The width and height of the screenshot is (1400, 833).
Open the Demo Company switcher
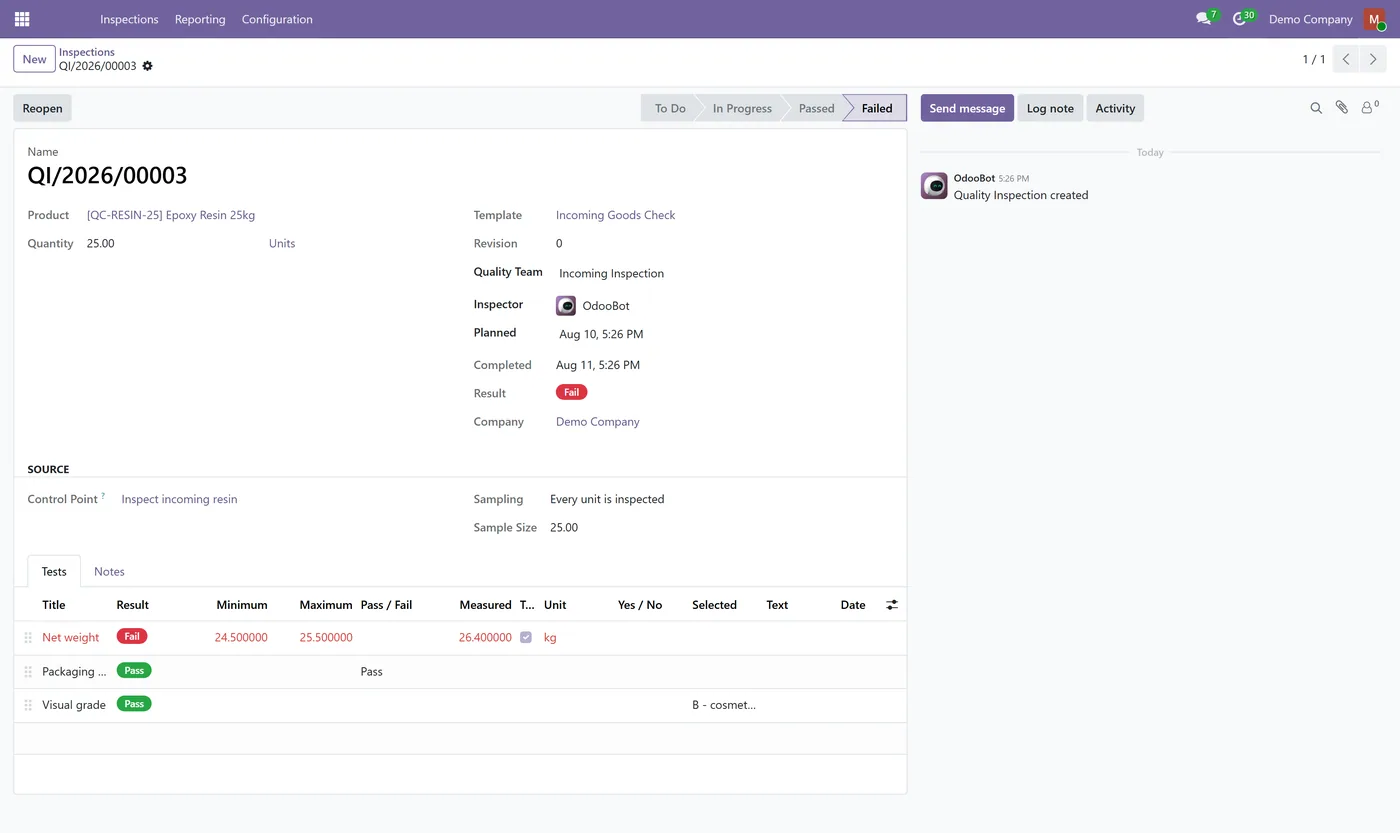pos(1310,19)
